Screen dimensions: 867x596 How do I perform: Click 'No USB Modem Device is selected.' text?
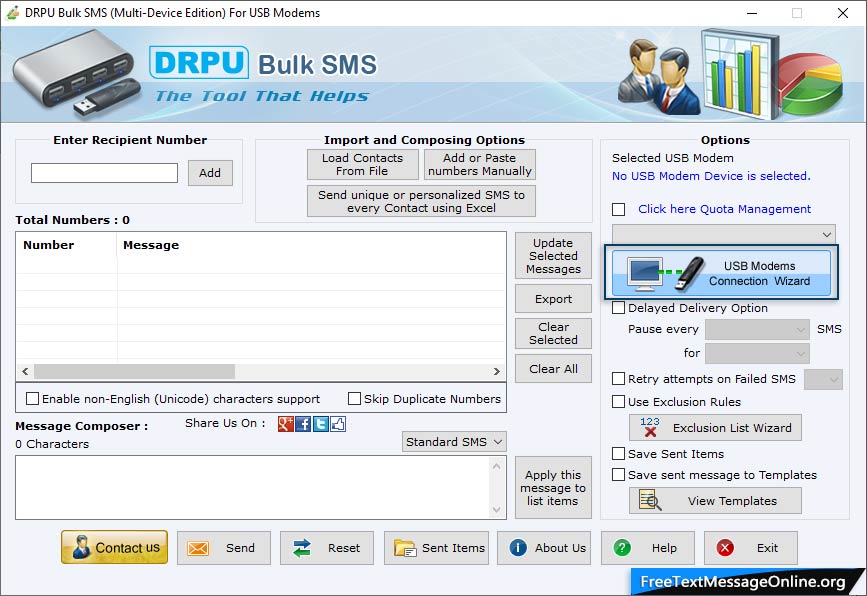711,176
